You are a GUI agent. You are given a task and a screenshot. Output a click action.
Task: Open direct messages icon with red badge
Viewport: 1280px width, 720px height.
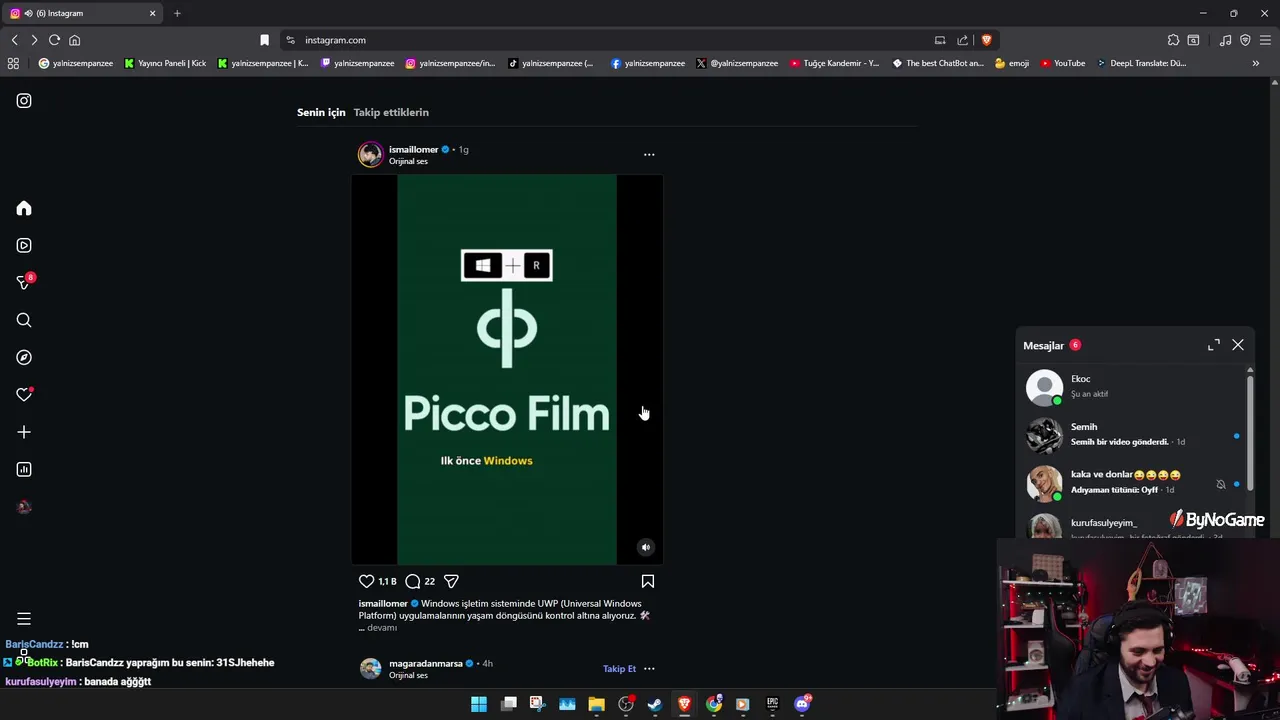24,283
